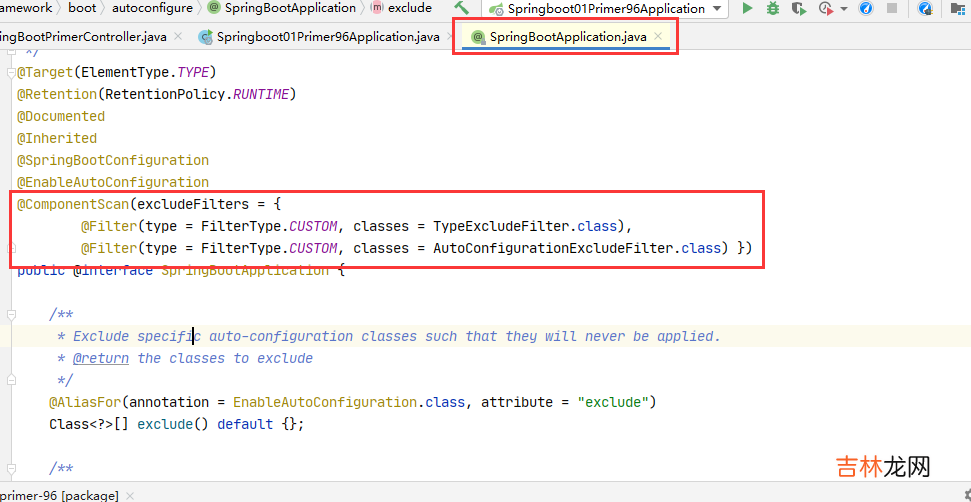971x502 pixels.
Task: Click the Build project hammer icon
Action: (x=461, y=8)
